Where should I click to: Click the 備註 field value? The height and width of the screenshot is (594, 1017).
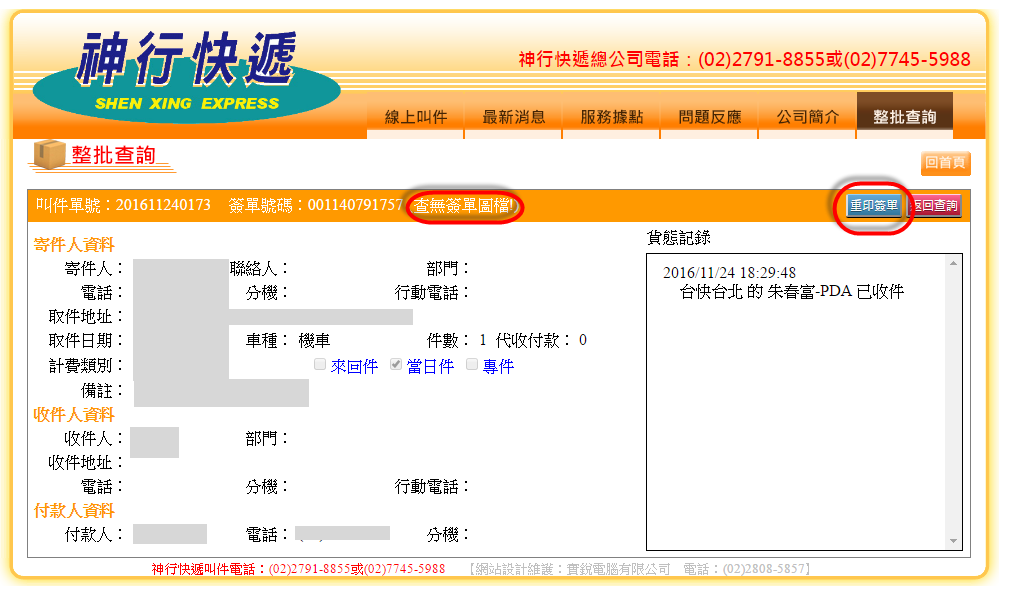[x=221, y=392]
